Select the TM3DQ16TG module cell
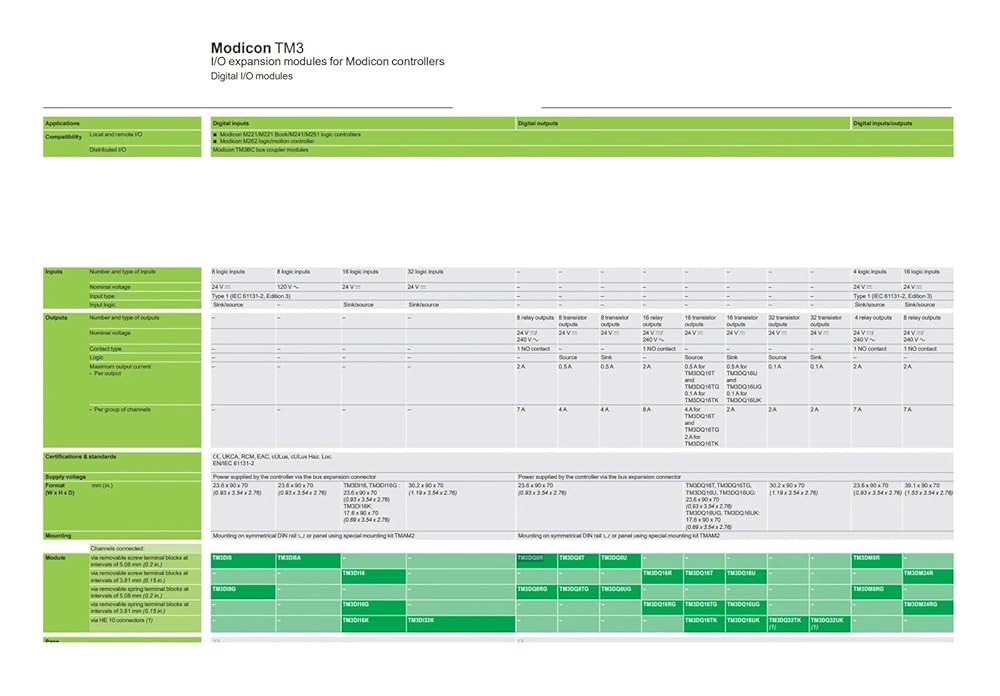 point(701,605)
